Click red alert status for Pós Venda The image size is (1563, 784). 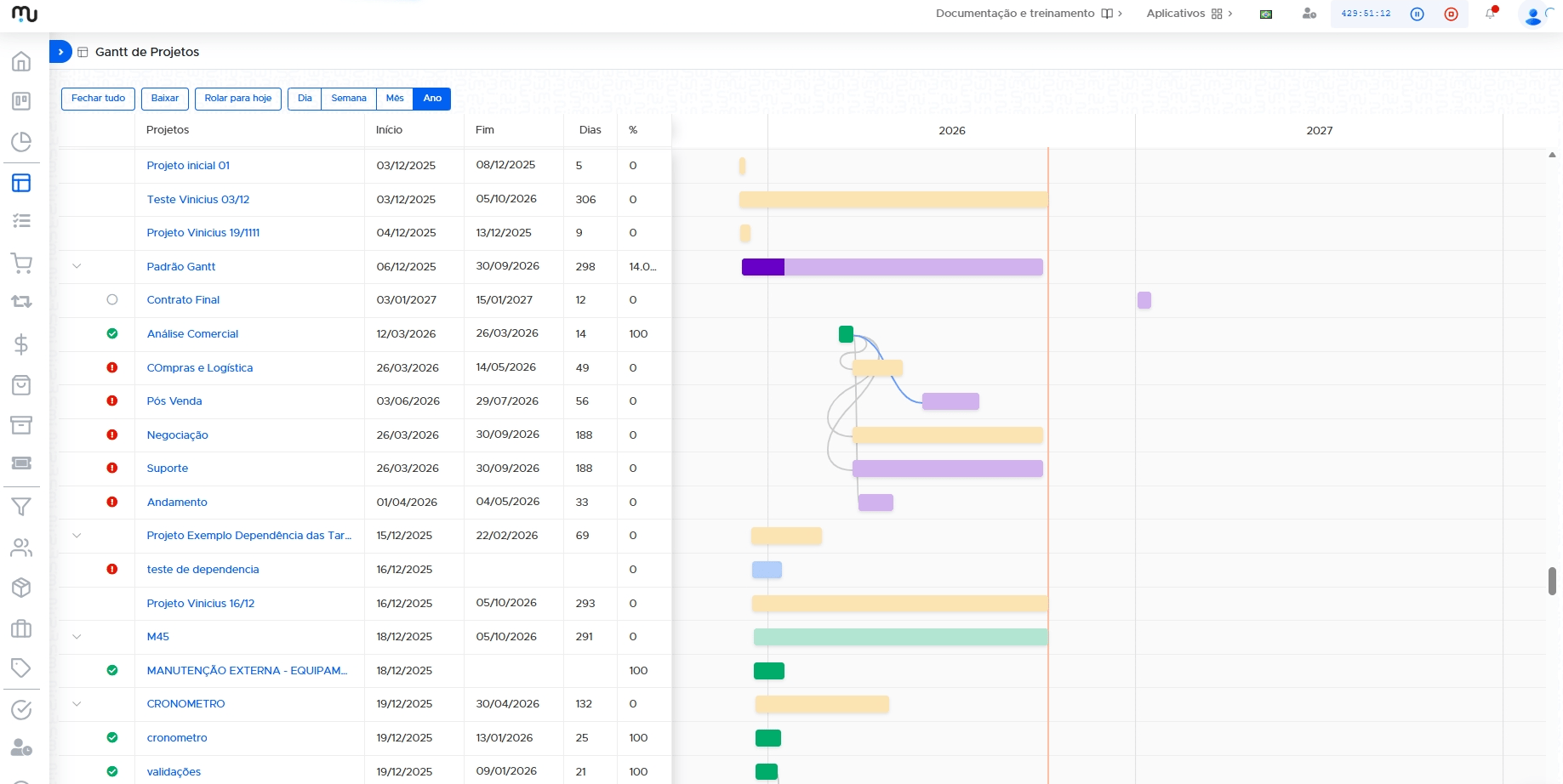(112, 401)
